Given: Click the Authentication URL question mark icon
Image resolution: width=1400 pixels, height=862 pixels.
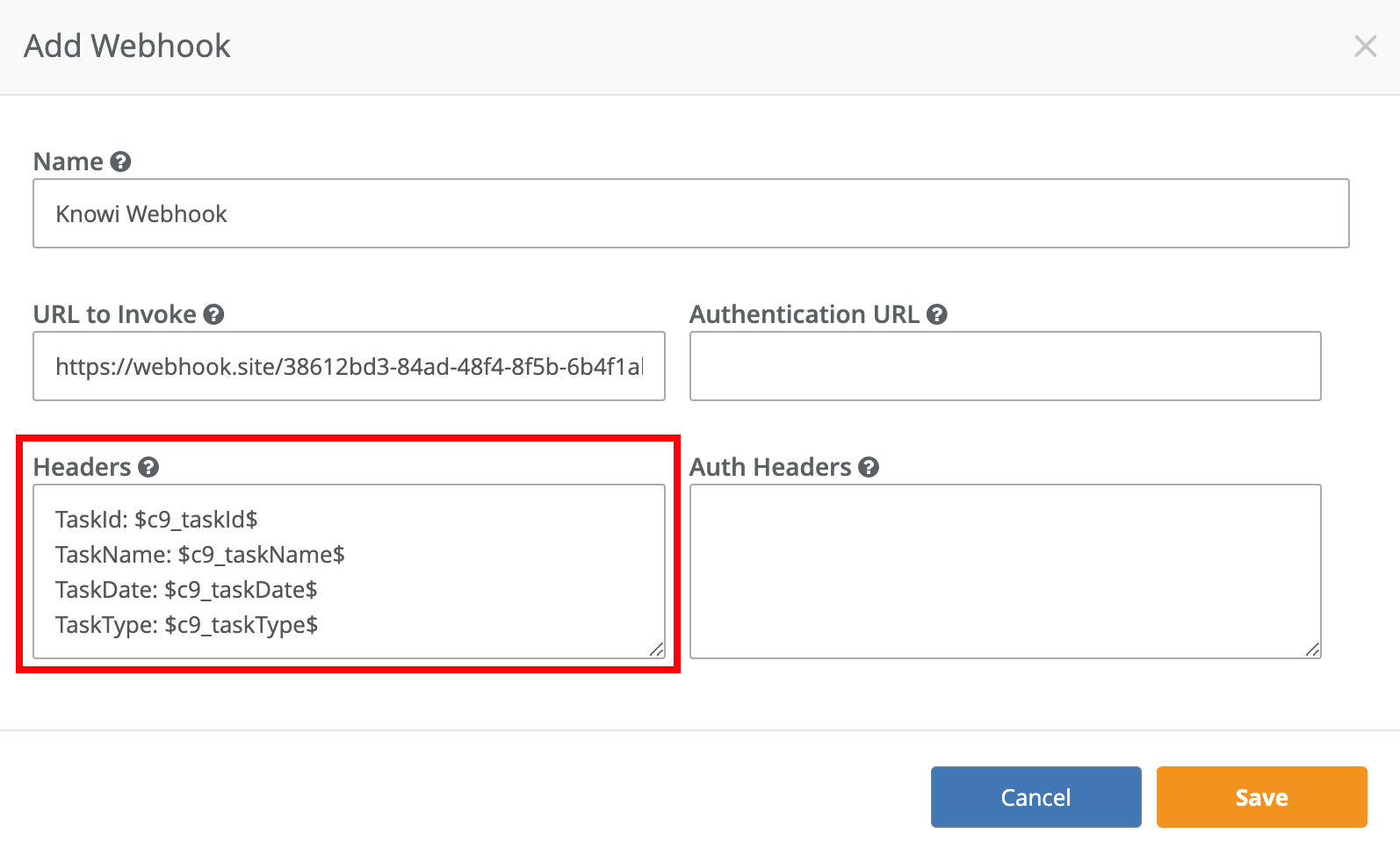Looking at the screenshot, I should pyautogui.click(x=936, y=314).
